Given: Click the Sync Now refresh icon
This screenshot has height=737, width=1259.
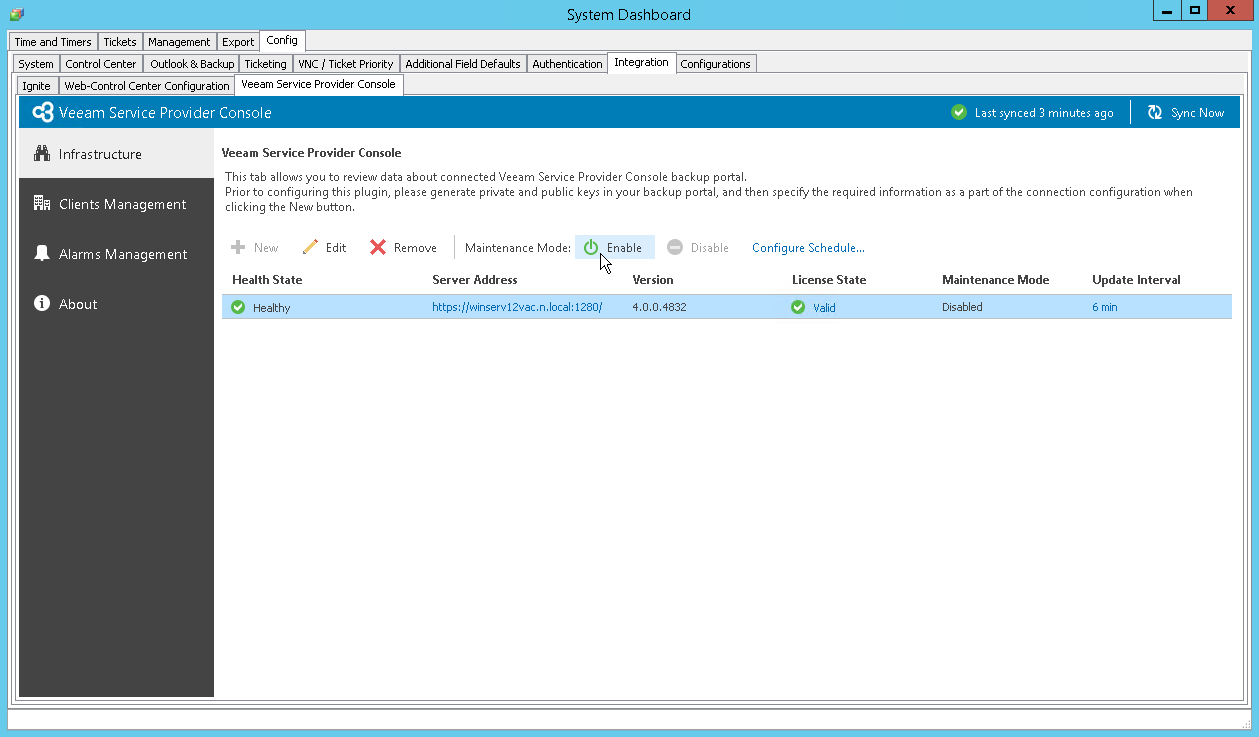Looking at the screenshot, I should [x=1155, y=113].
